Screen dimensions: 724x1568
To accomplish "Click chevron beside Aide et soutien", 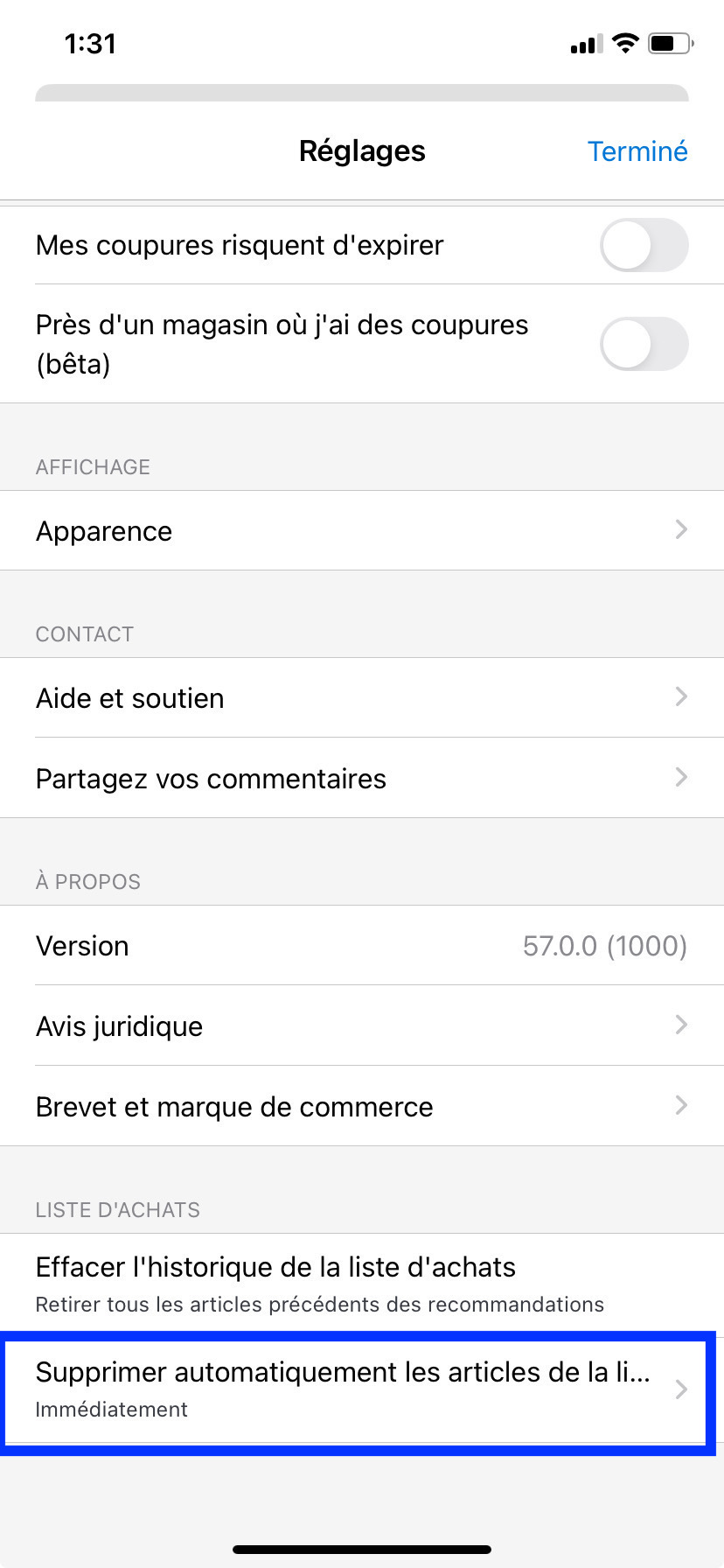I will point(681,696).
